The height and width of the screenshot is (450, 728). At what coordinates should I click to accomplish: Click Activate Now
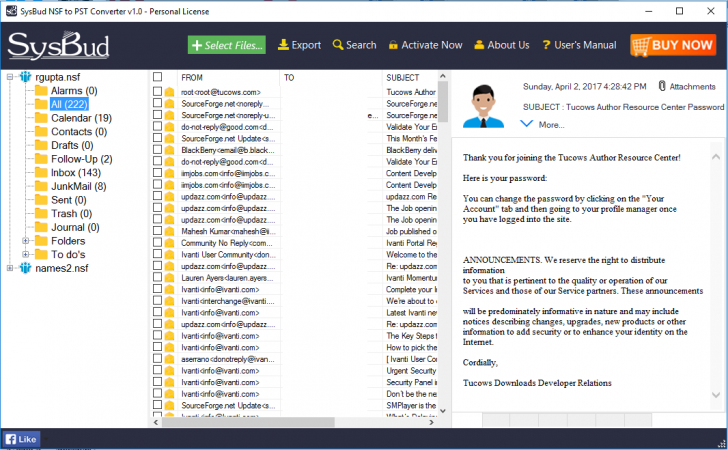click(425, 45)
